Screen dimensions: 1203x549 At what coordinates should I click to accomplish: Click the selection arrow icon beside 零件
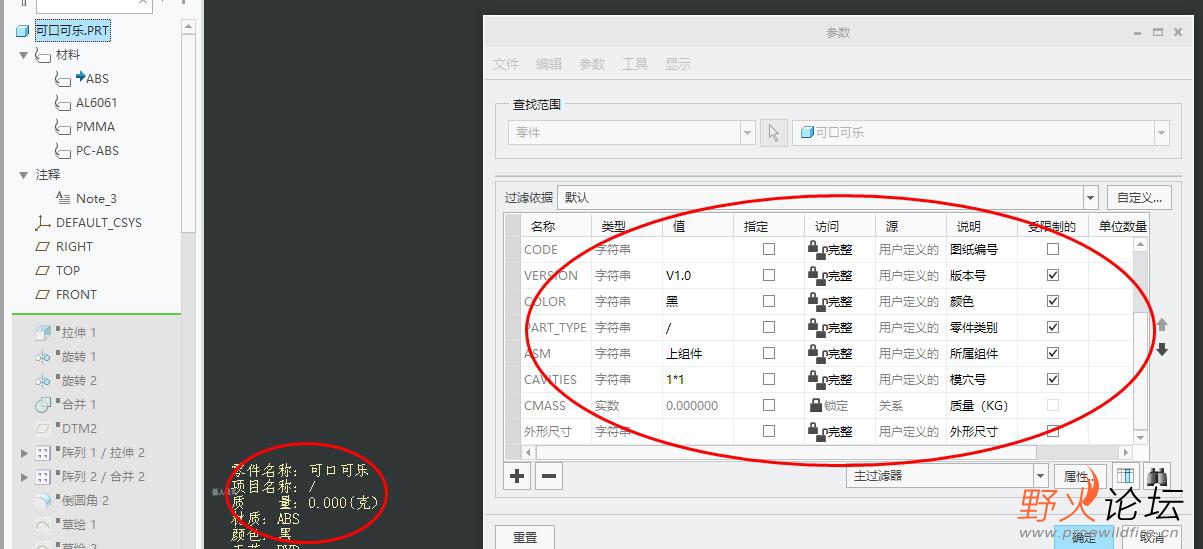pos(773,132)
